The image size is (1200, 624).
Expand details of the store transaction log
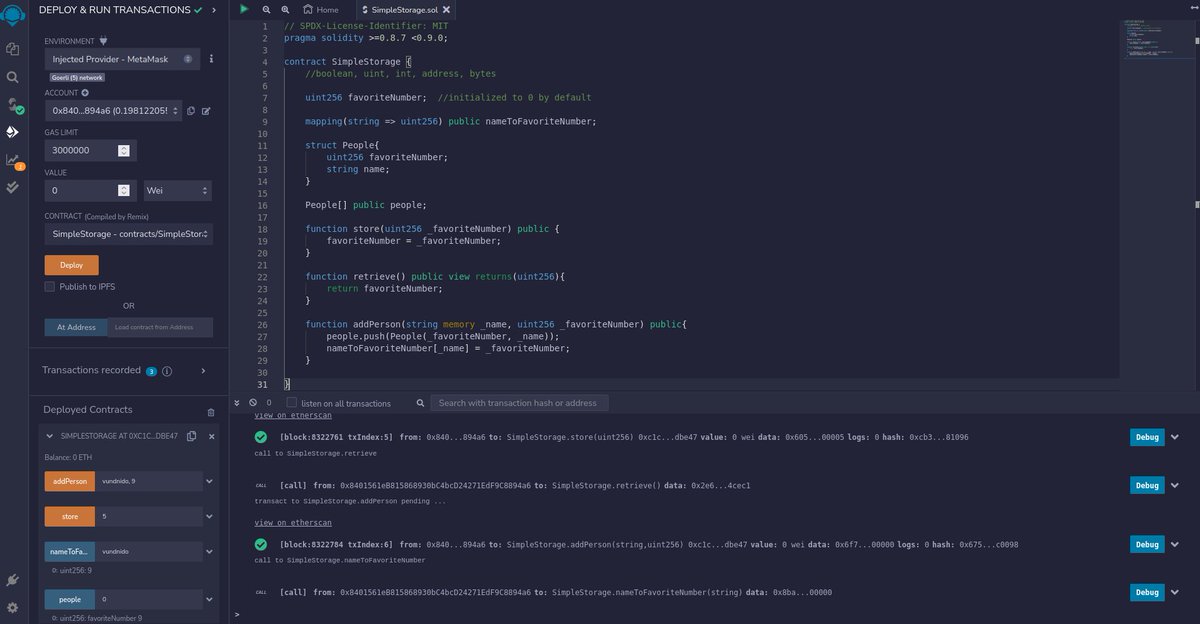(1175, 437)
